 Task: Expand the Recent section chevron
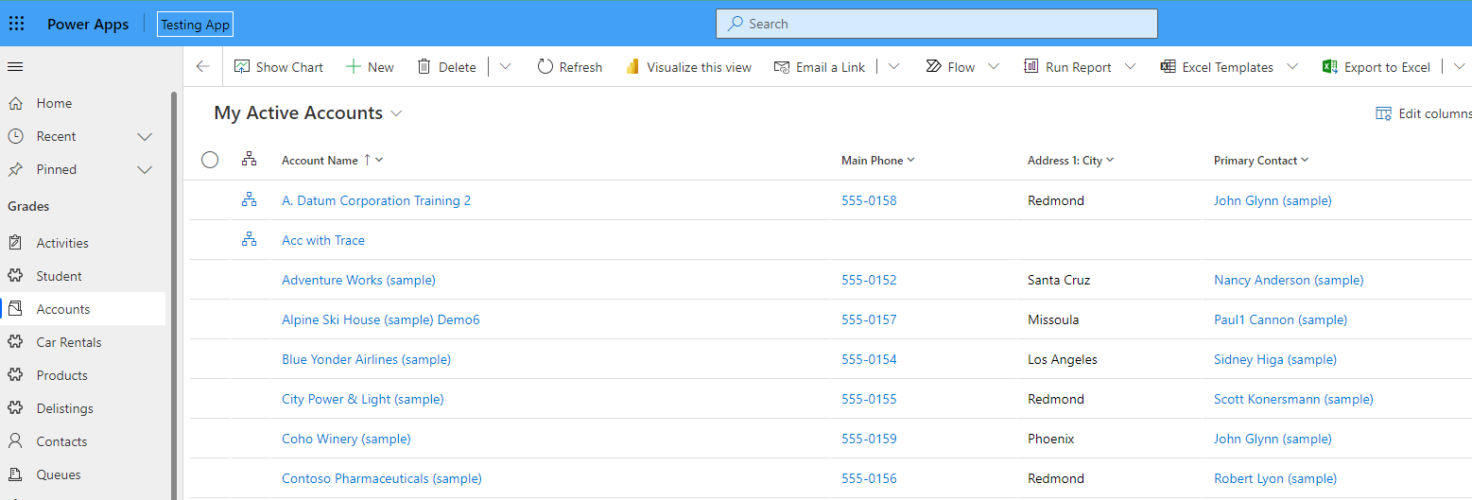pyautogui.click(x=145, y=137)
